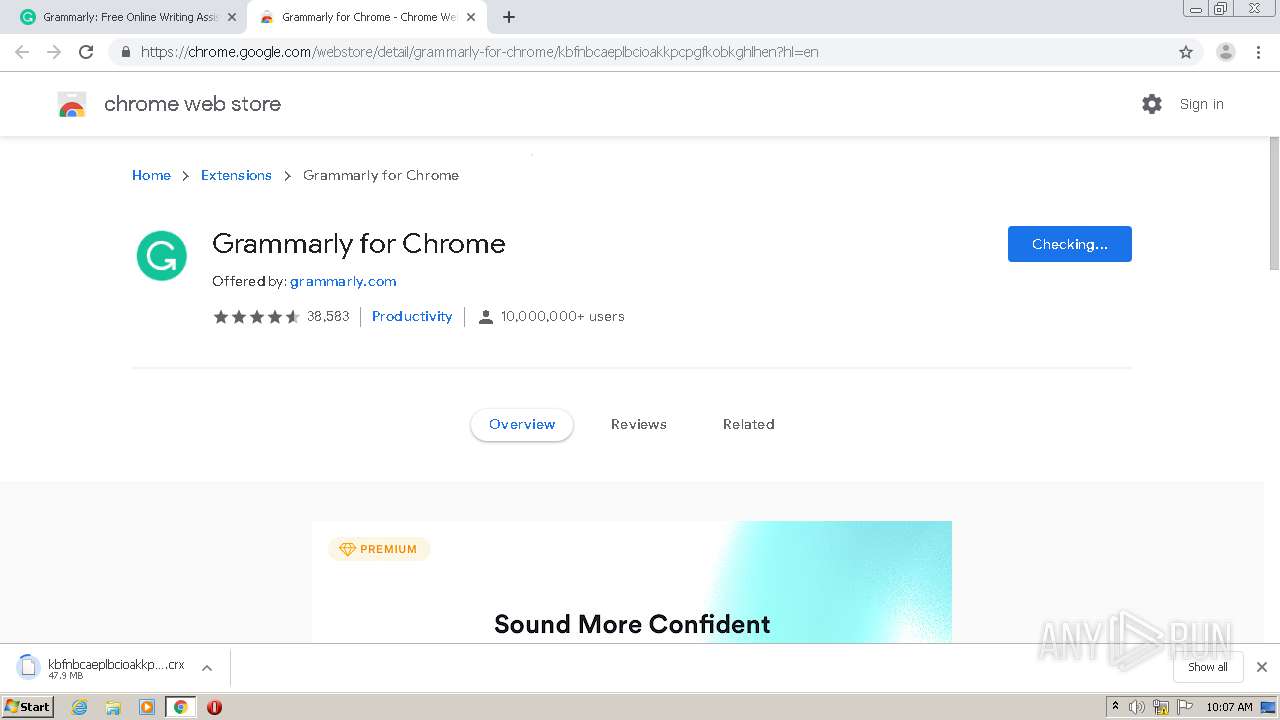Click the Sound More Confident promo image
This screenshot has width=1280, height=720.
coord(632,582)
